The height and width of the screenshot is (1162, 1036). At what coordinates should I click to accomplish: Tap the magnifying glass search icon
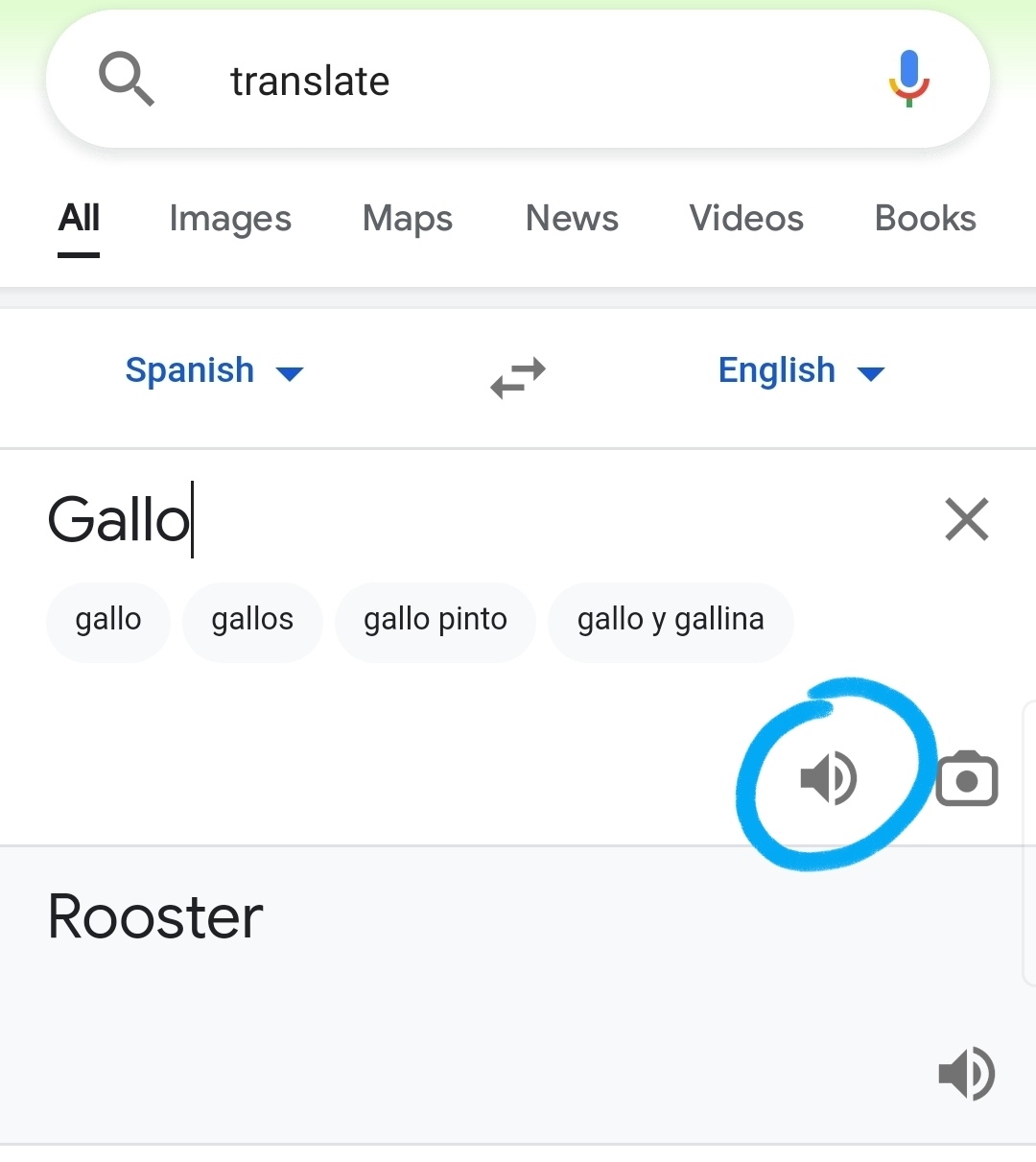127,80
